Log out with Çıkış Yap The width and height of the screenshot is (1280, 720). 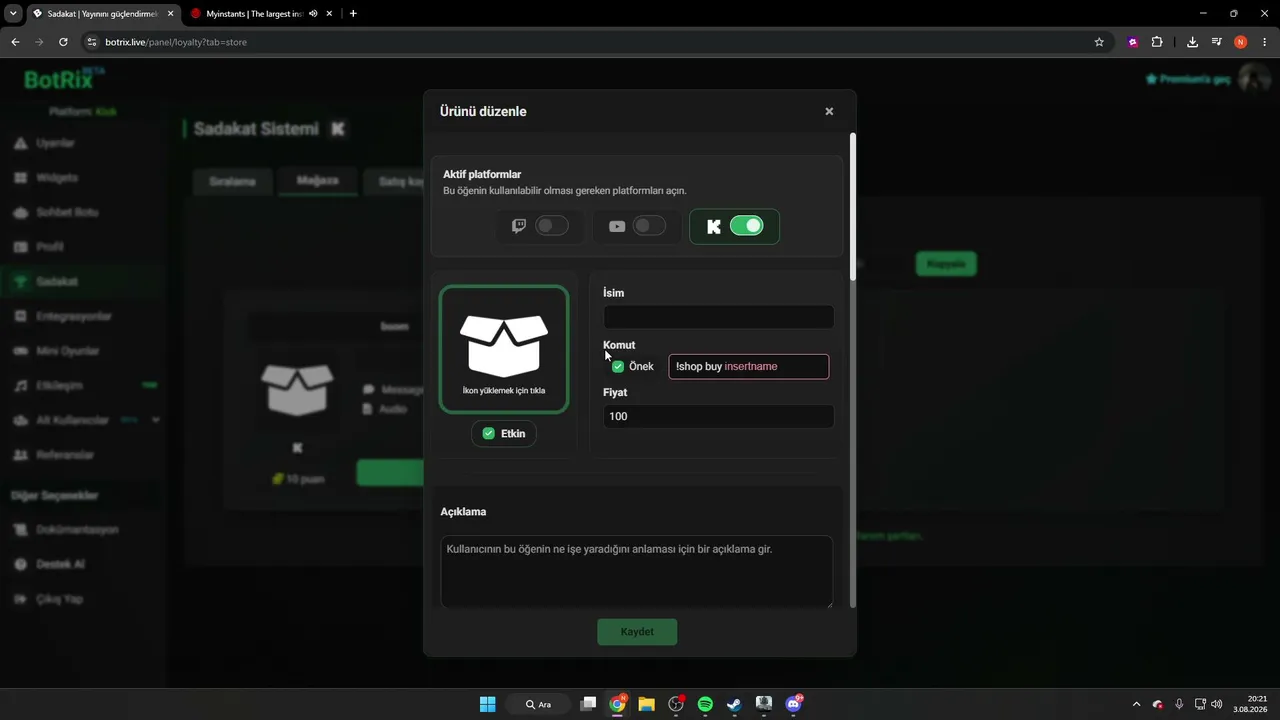(60, 599)
